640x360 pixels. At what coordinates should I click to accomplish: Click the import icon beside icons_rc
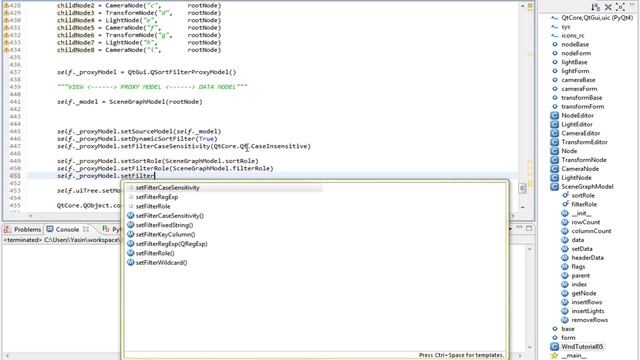(554, 36)
